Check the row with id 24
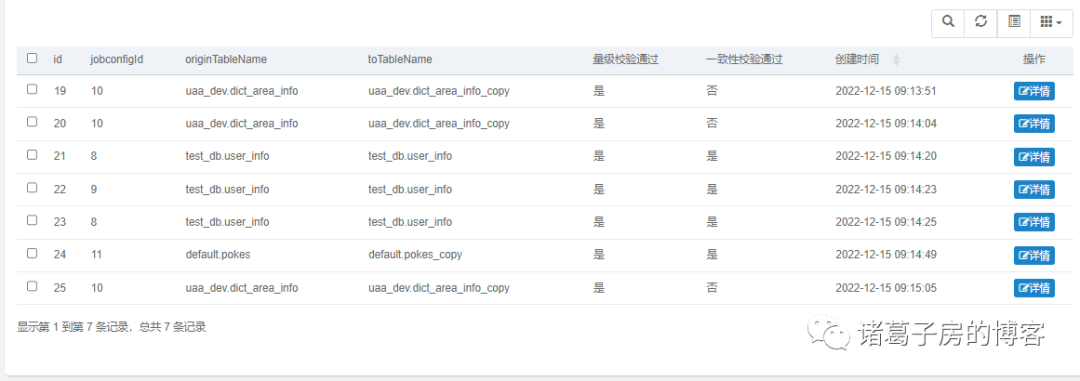Image resolution: width=1080 pixels, height=381 pixels. coord(32,254)
